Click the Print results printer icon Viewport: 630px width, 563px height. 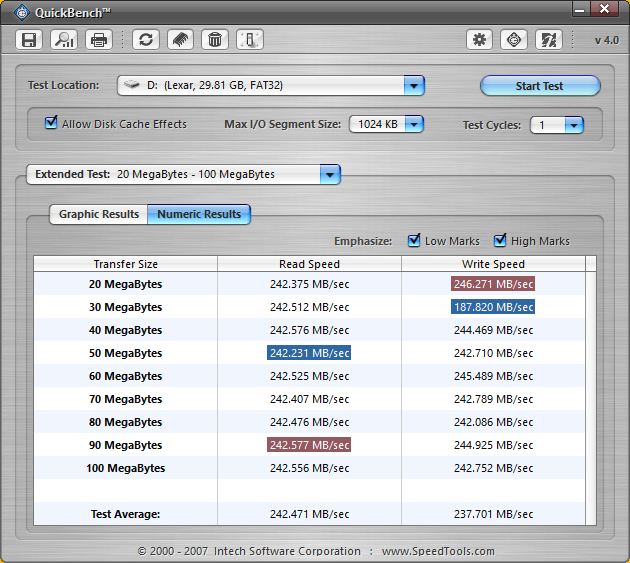[x=98, y=40]
